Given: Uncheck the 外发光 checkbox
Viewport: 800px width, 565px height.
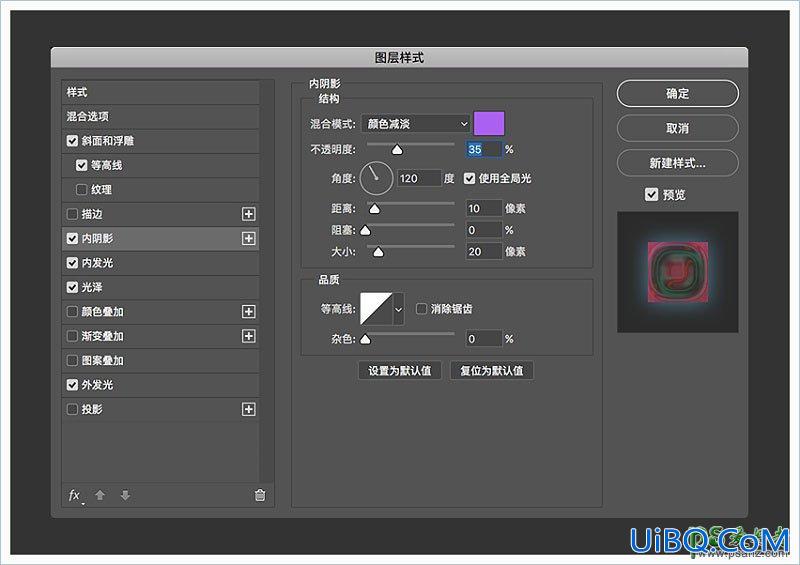Looking at the screenshot, I should (72, 385).
